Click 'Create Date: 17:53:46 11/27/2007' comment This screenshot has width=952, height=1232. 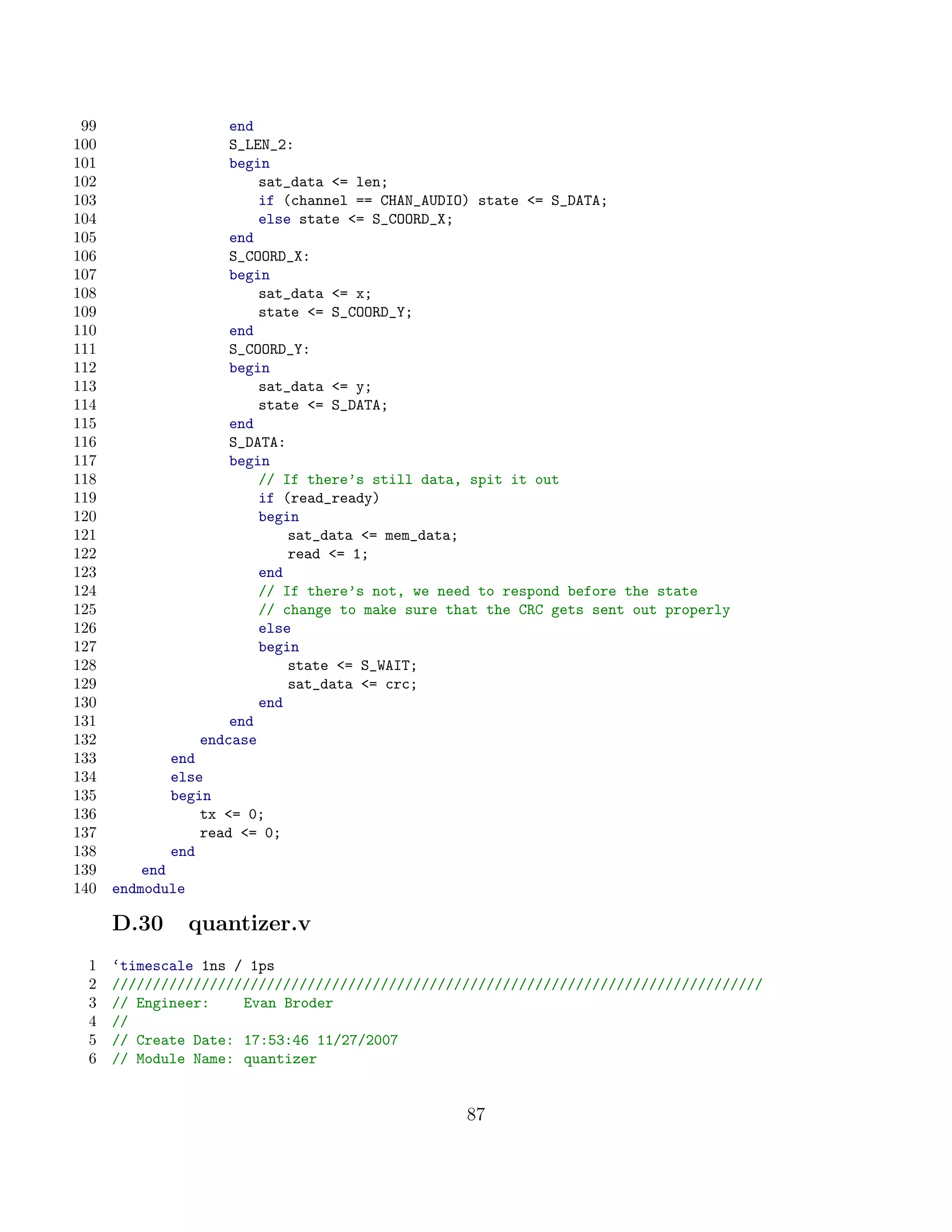click(x=255, y=1040)
